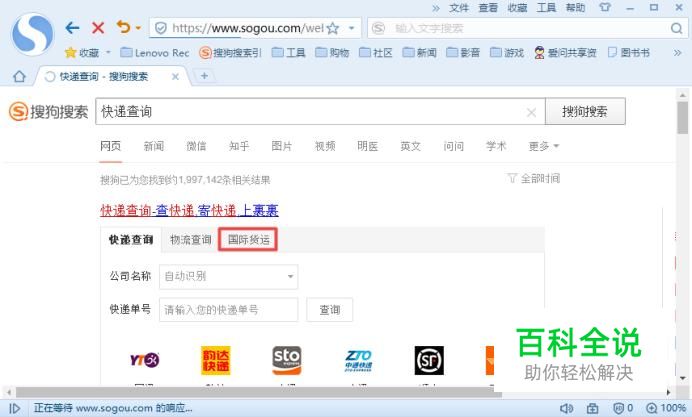
Task: Click the home page icon
Action: (x=19, y=76)
